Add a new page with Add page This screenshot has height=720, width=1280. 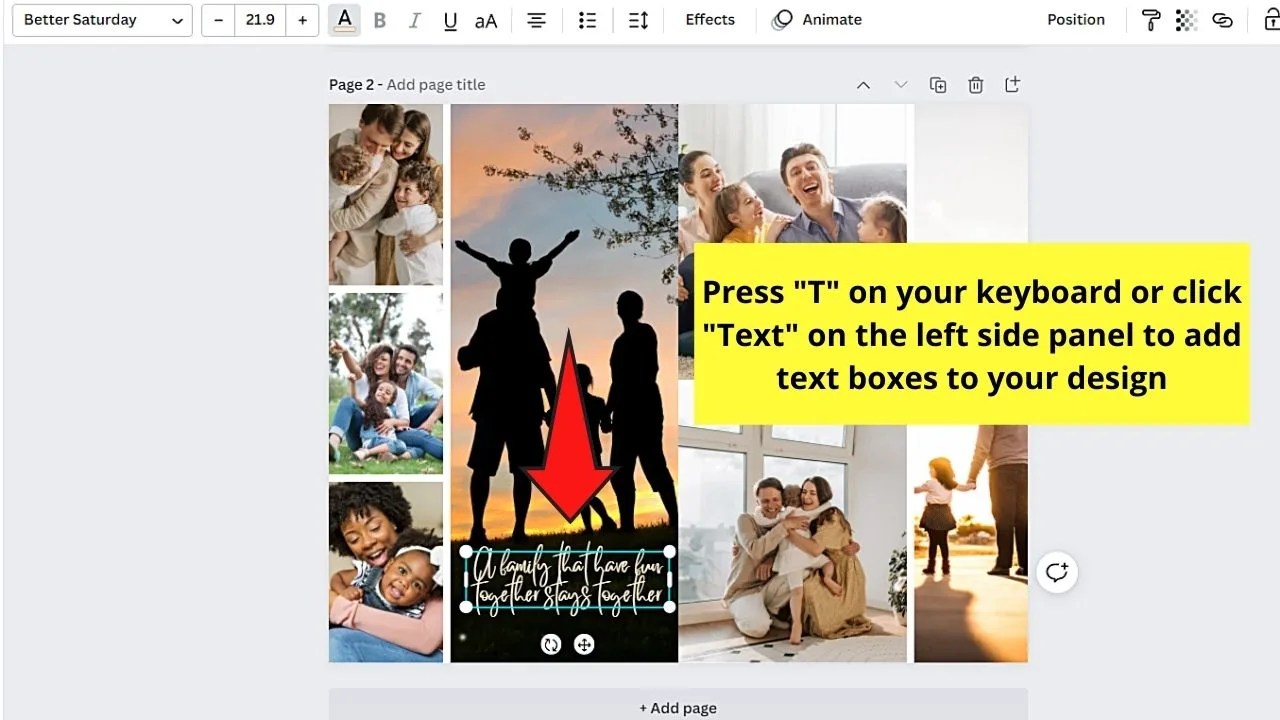677,707
